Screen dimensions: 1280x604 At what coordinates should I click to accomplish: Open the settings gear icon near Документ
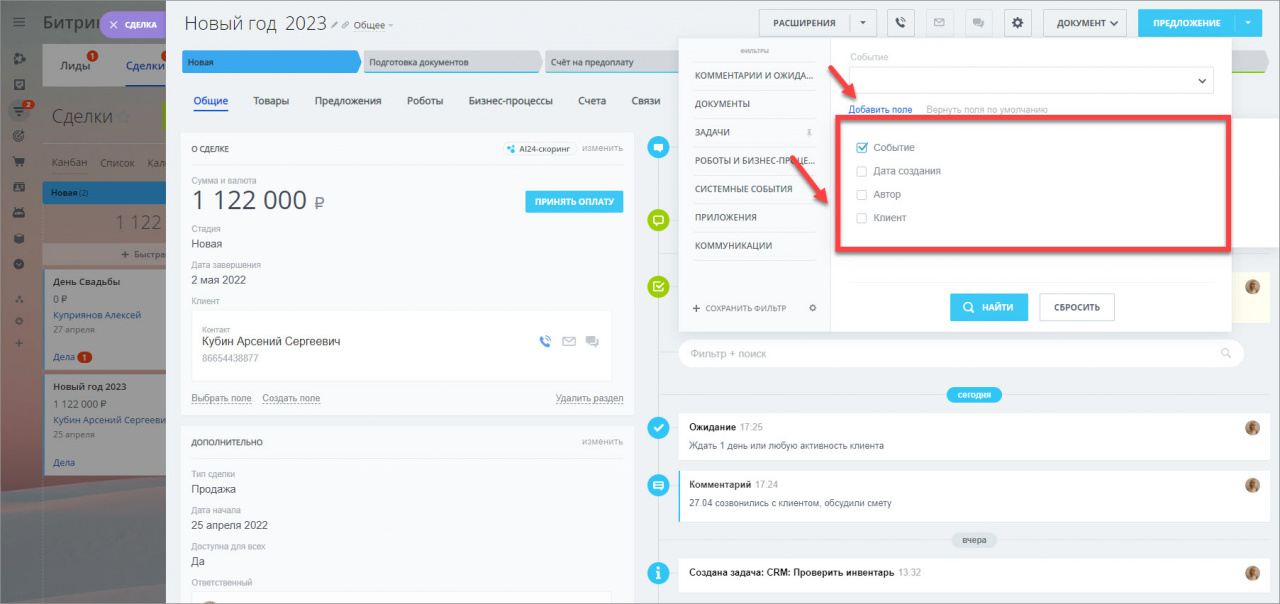click(1018, 23)
